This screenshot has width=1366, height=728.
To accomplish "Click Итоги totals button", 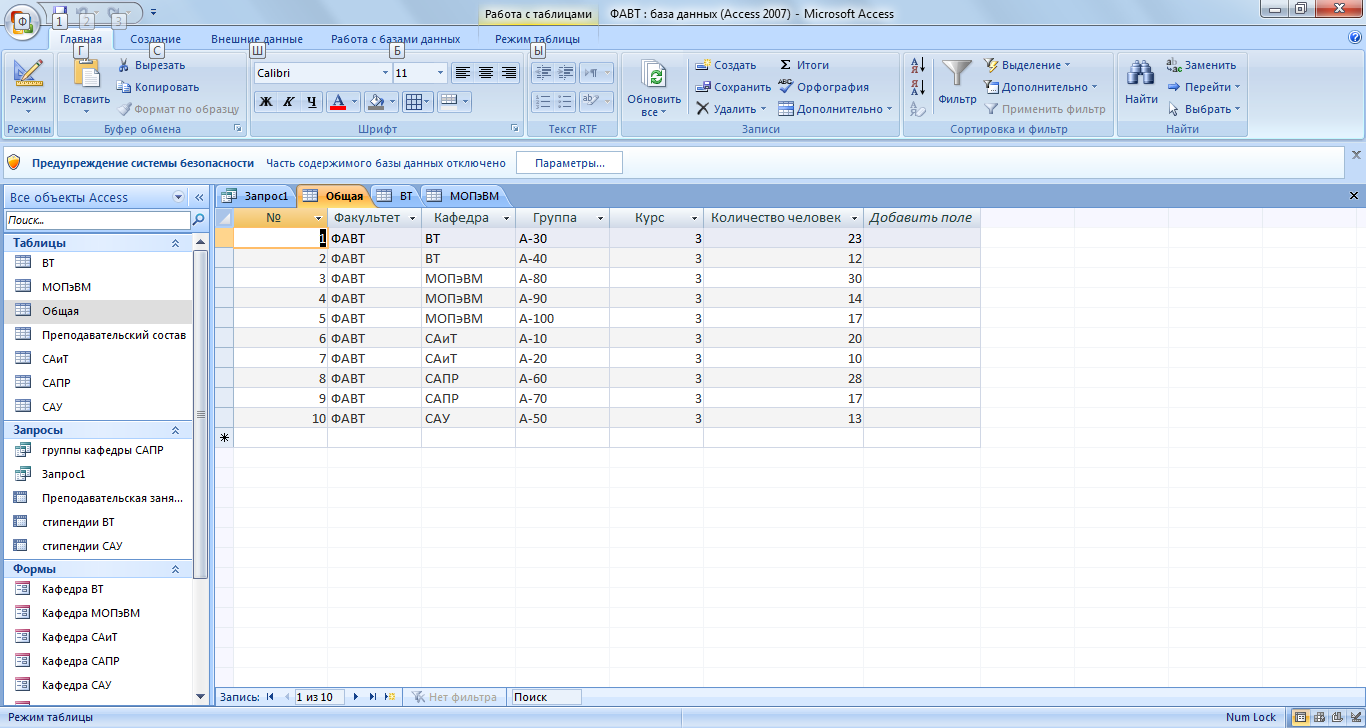I will 804,65.
